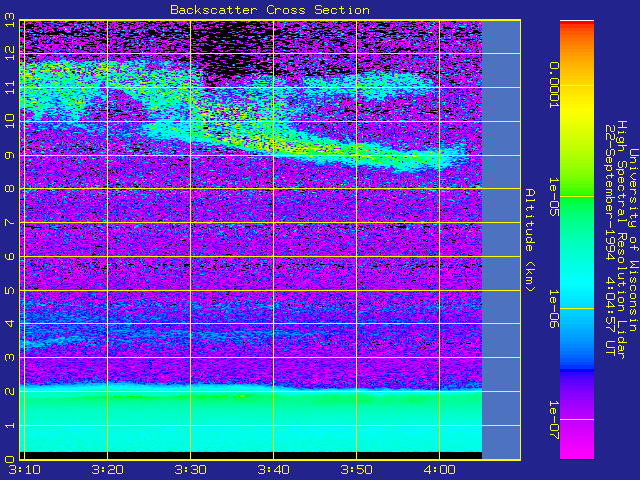Click the 'Backscatter Cross Section' title
Viewport: 640px width, 480px height.
pos(270,10)
